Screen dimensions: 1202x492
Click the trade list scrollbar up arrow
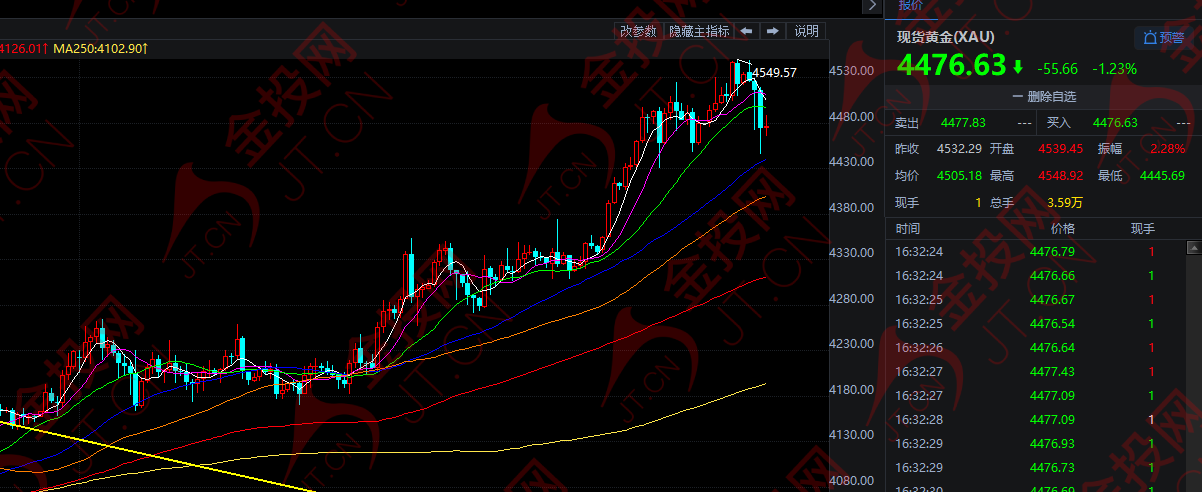(x=1192, y=247)
